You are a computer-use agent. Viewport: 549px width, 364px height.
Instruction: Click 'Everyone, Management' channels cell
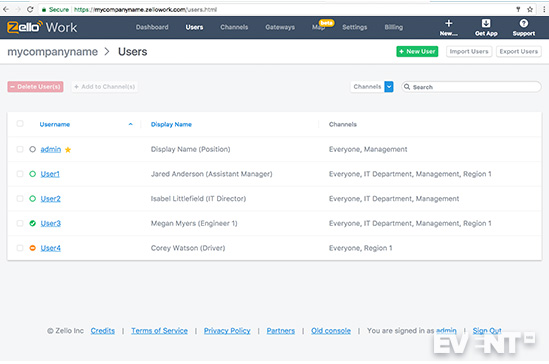click(x=368, y=149)
